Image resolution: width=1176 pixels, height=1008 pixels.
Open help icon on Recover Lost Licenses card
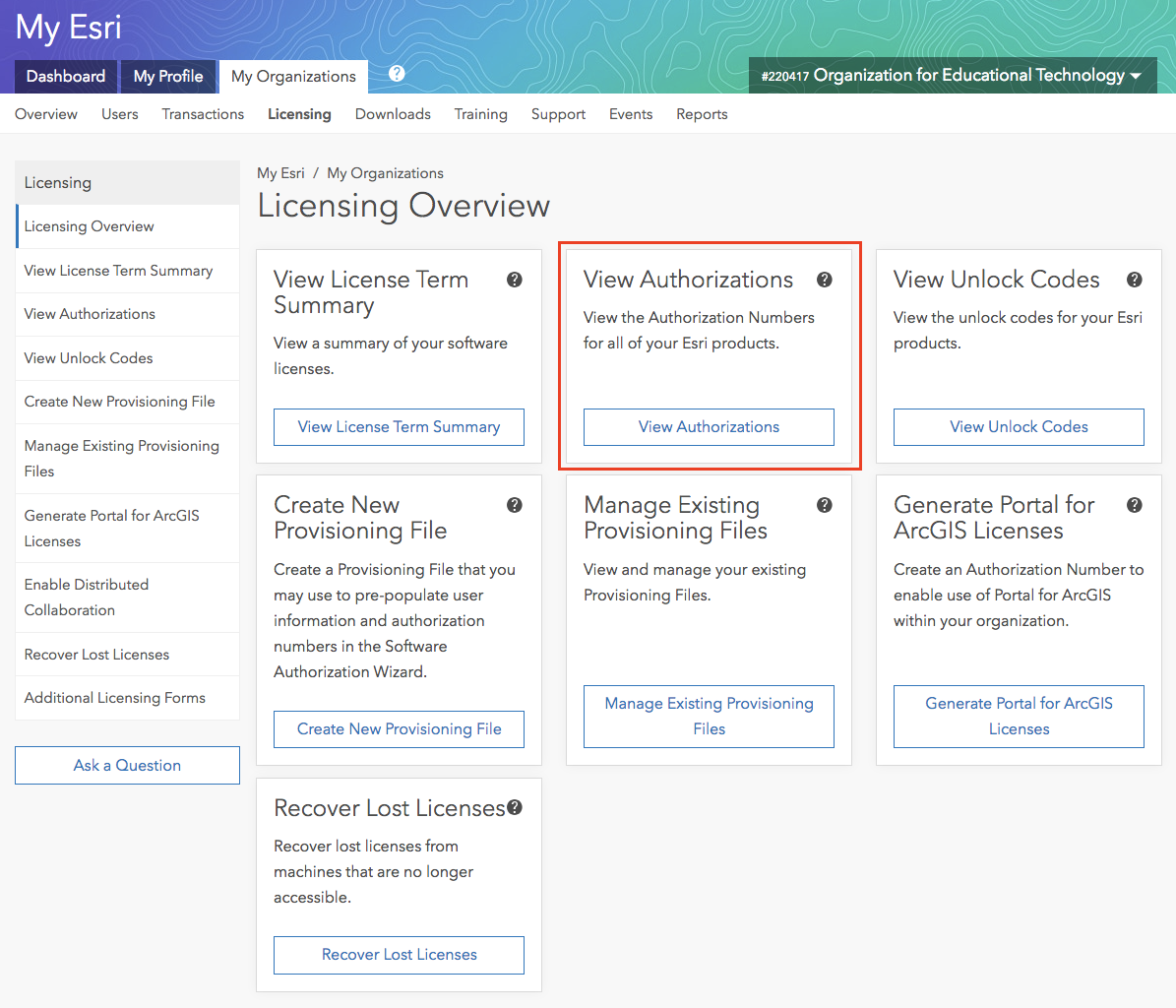pyautogui.click(x=515, y=808)
